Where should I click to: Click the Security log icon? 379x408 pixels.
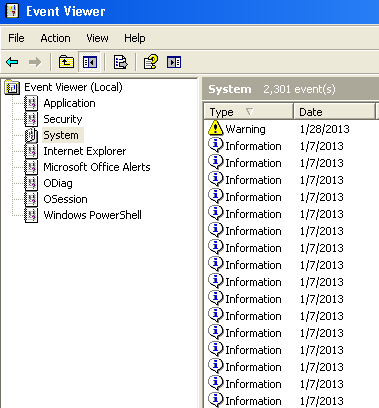tap(31, 119)
